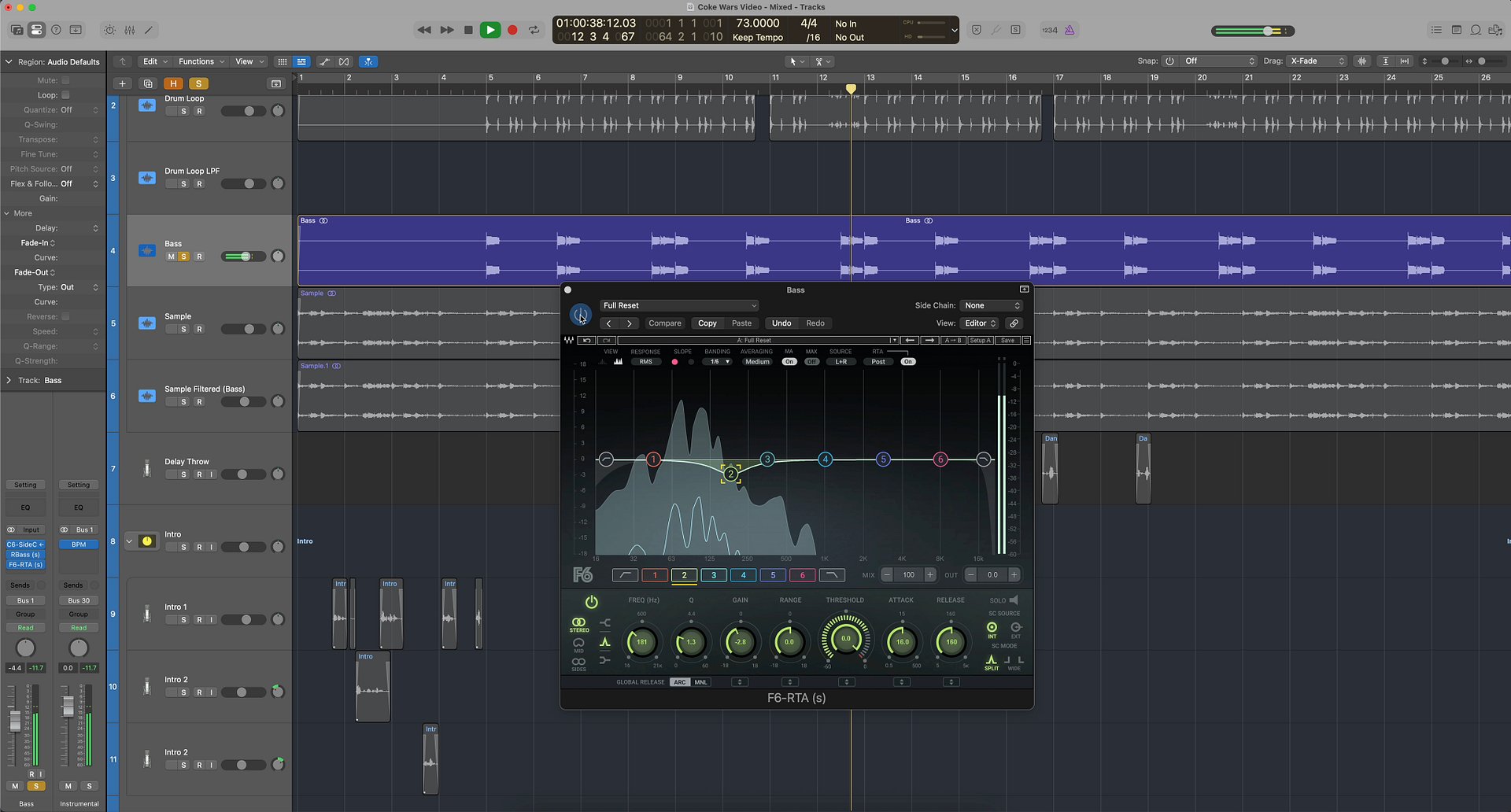Increase Mix value with plus stepper

pyautogui.click(x=930, y=575)
